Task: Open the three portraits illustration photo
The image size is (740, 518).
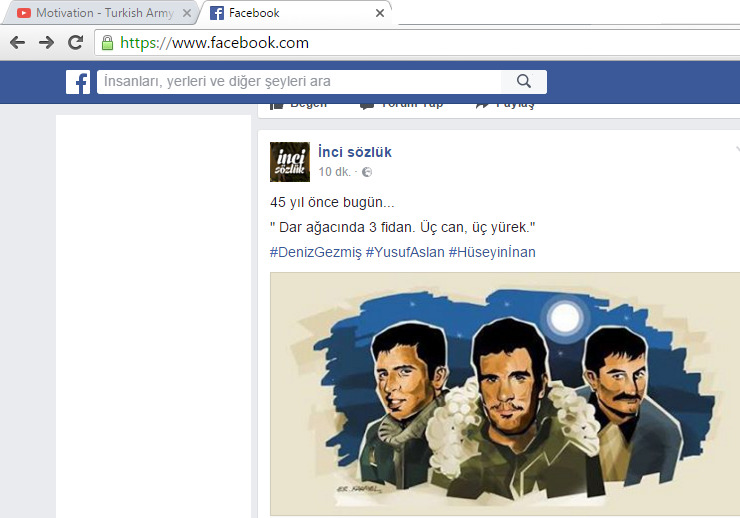Action: [505, 394]
